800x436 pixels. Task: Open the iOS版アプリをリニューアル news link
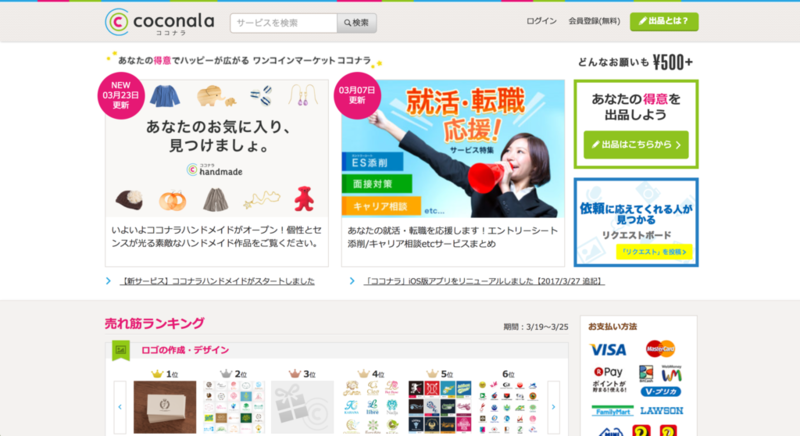484,281
